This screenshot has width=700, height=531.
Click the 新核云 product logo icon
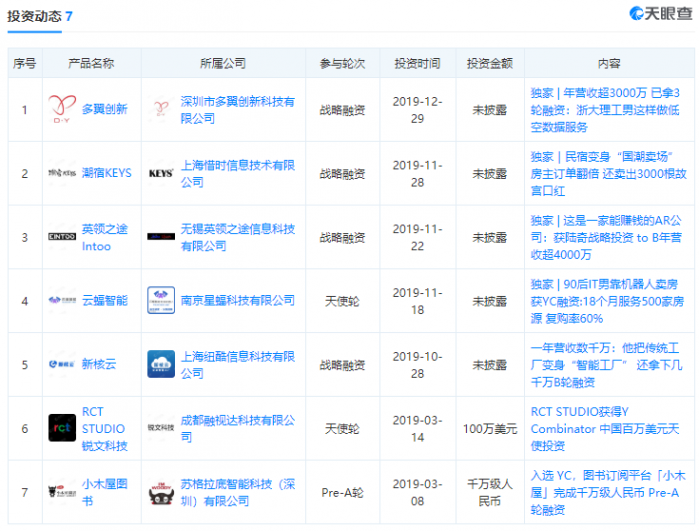(x=62, y=364)
